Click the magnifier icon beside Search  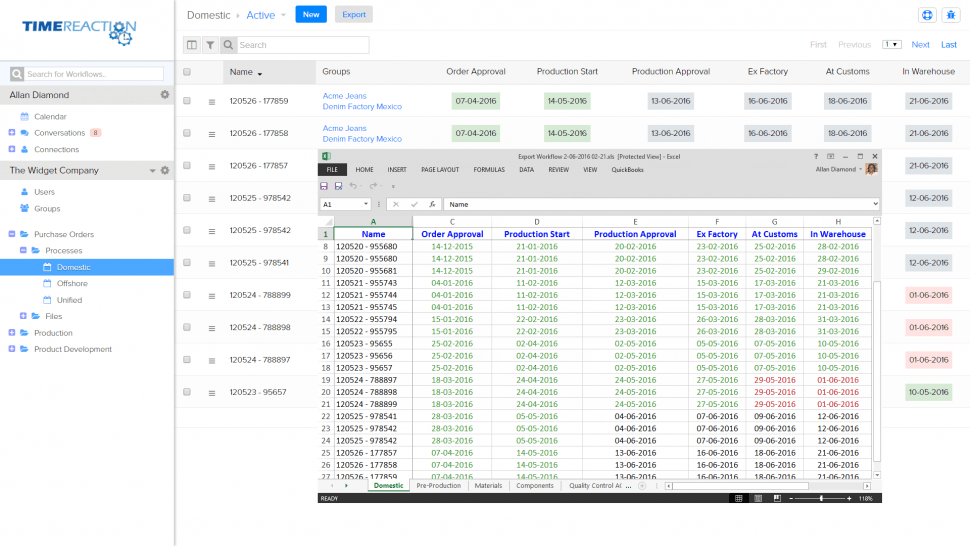click(x=228, y=45)
